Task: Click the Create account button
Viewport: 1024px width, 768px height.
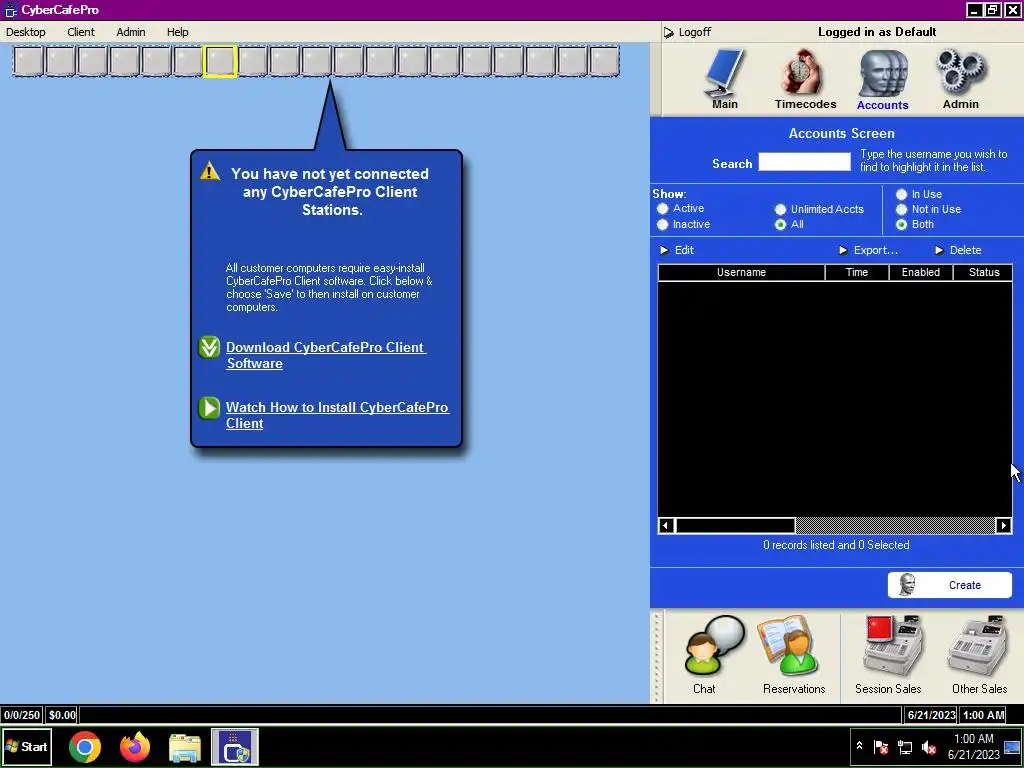Action: pyautogui.click(x=950, y=584)
